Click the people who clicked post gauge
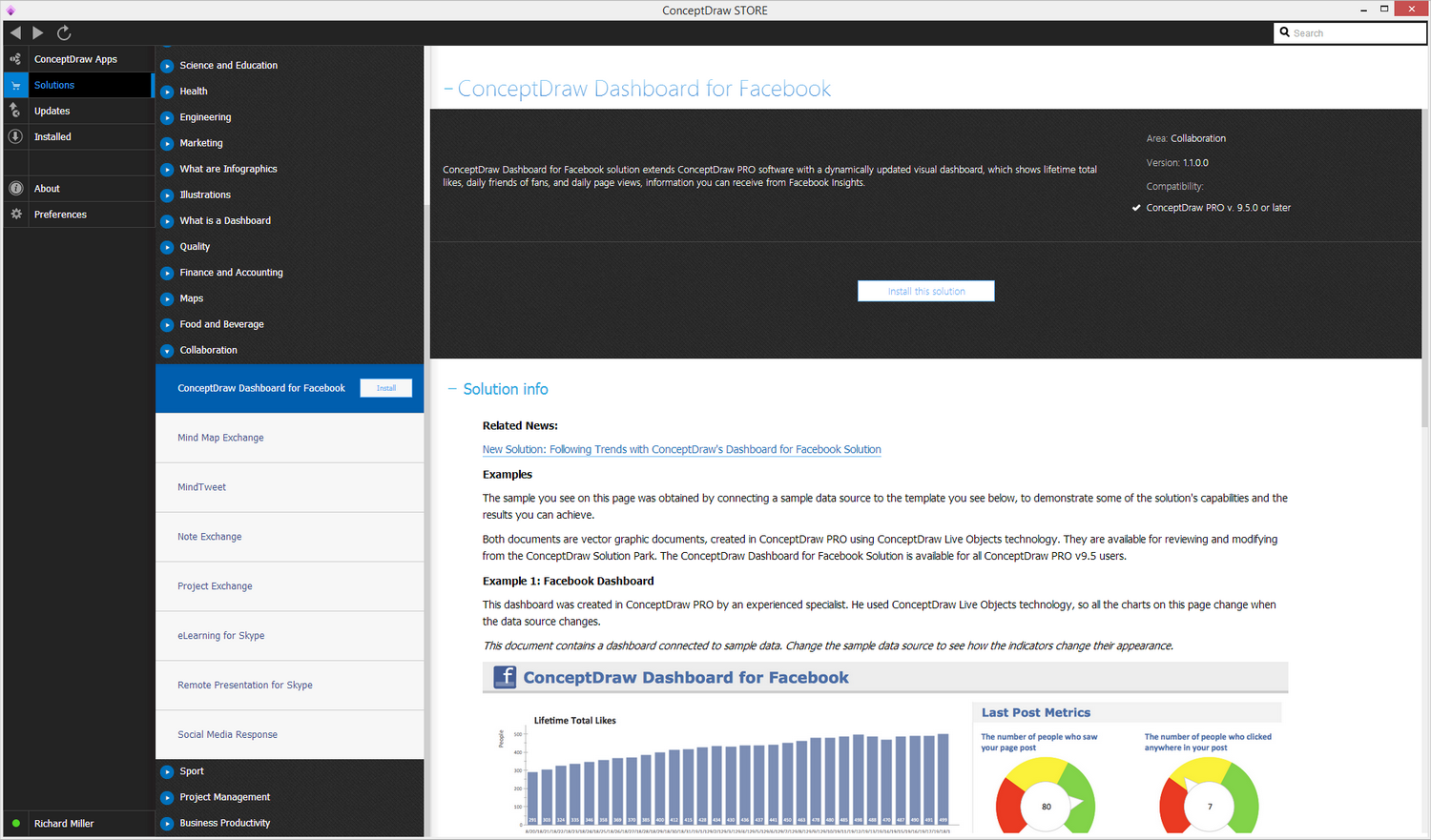 pyautogui.click(x=1209, y=794)
